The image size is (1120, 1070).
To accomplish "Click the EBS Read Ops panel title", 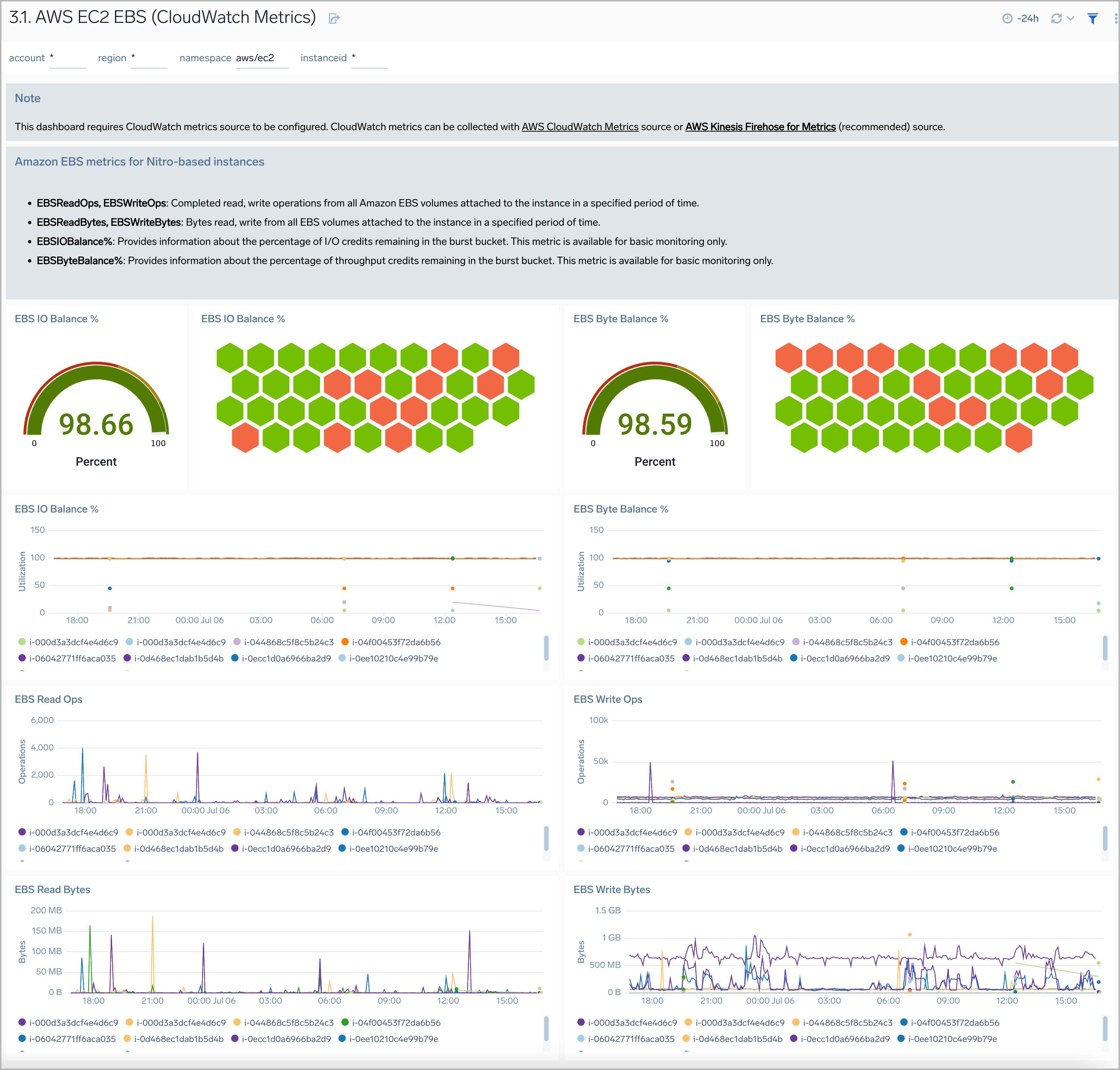I will (48, 699).
